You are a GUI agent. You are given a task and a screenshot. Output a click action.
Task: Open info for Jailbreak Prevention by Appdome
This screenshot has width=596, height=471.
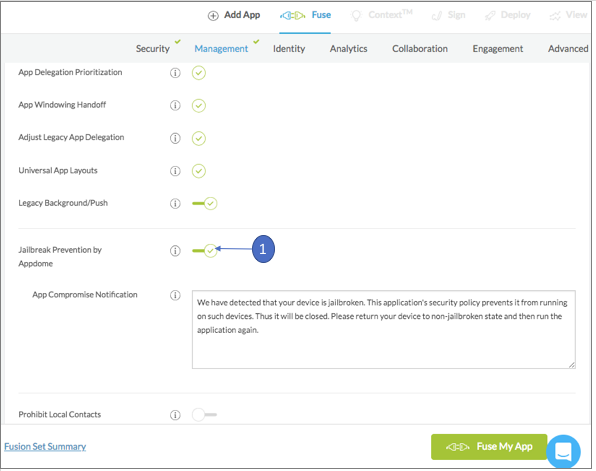click(175, 251)
